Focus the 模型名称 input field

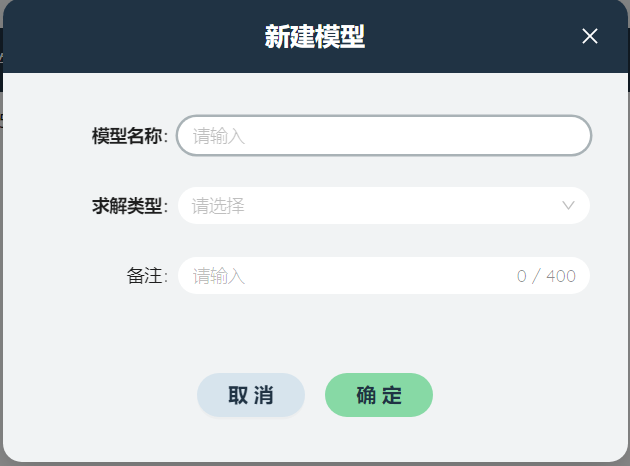click(384, 135)
